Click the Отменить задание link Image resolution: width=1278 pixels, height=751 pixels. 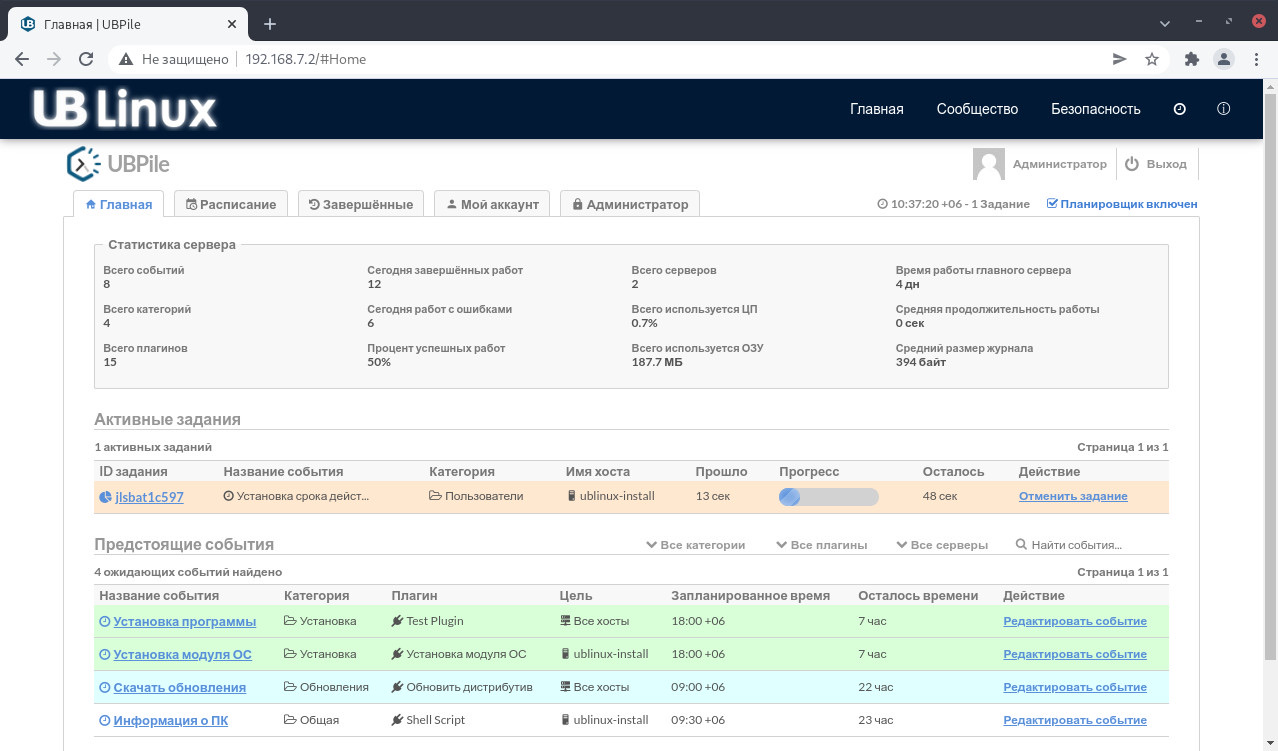pos(1073,496)
